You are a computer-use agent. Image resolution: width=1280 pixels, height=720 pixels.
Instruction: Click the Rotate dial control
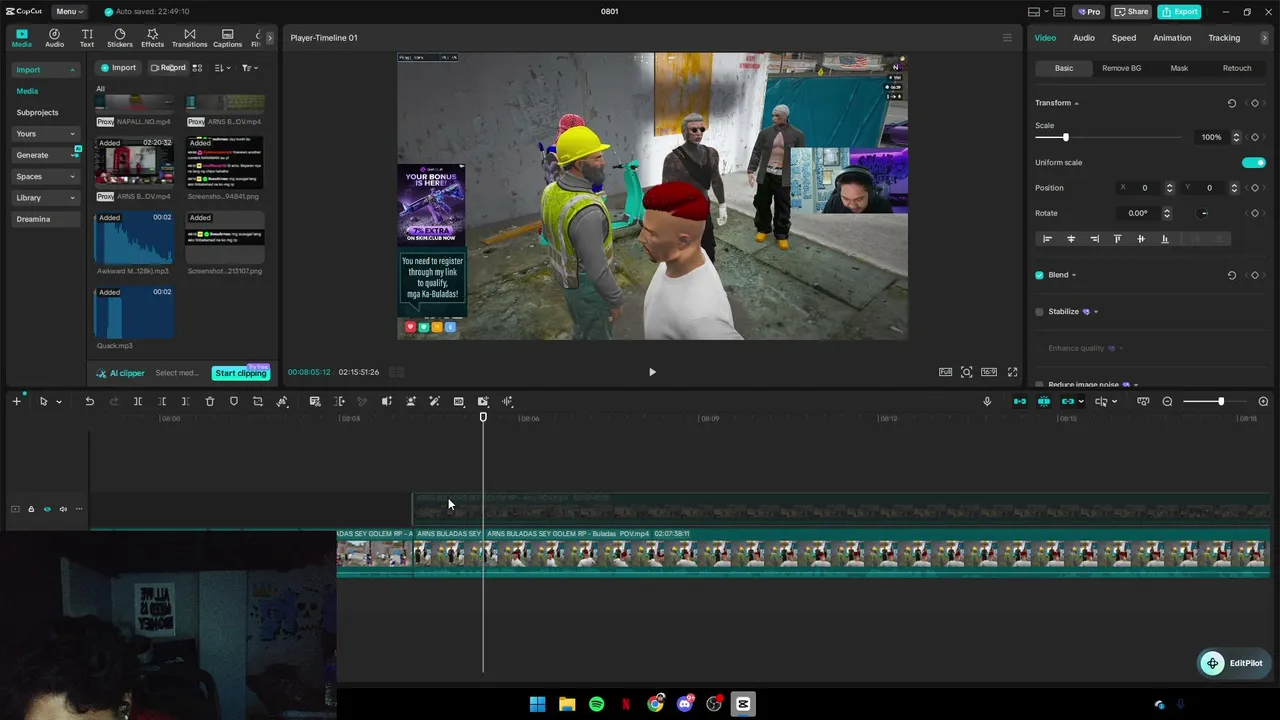click(1203, 213)
